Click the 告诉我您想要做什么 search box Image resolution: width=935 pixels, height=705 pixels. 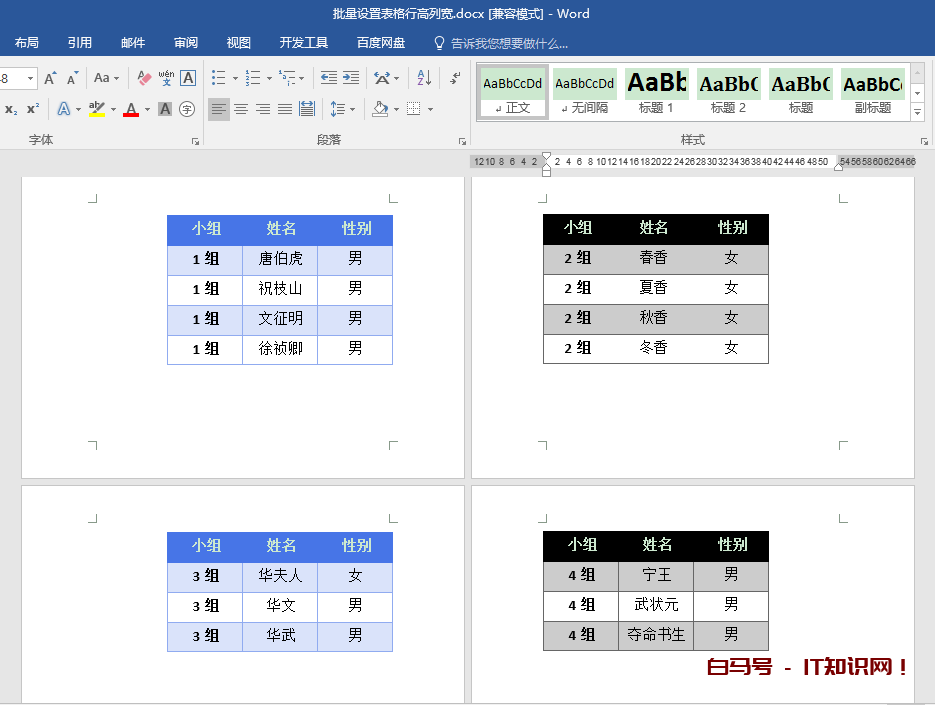coord(509,43)
